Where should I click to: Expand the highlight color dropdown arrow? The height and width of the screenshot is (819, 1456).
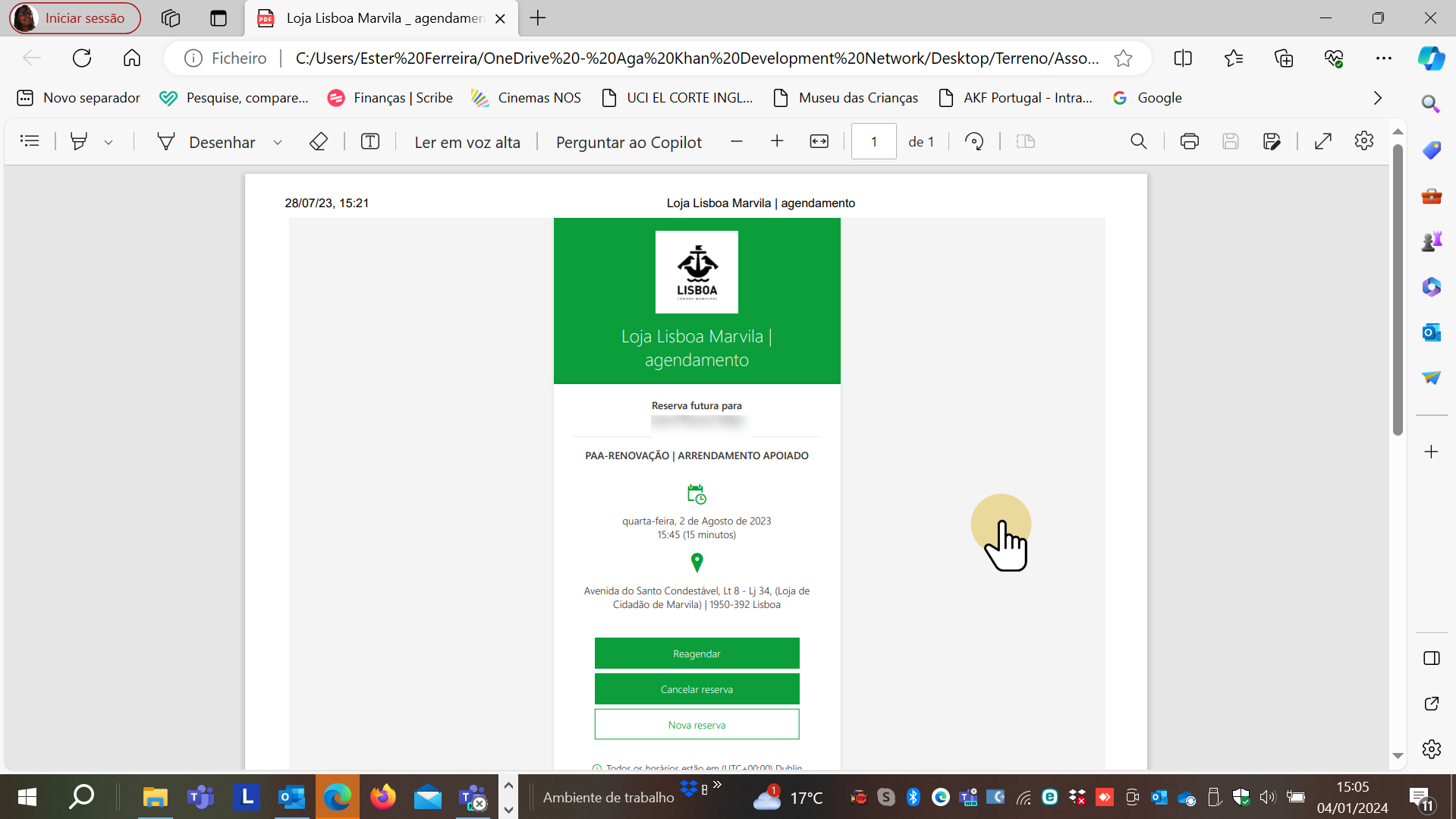(108, 143)
